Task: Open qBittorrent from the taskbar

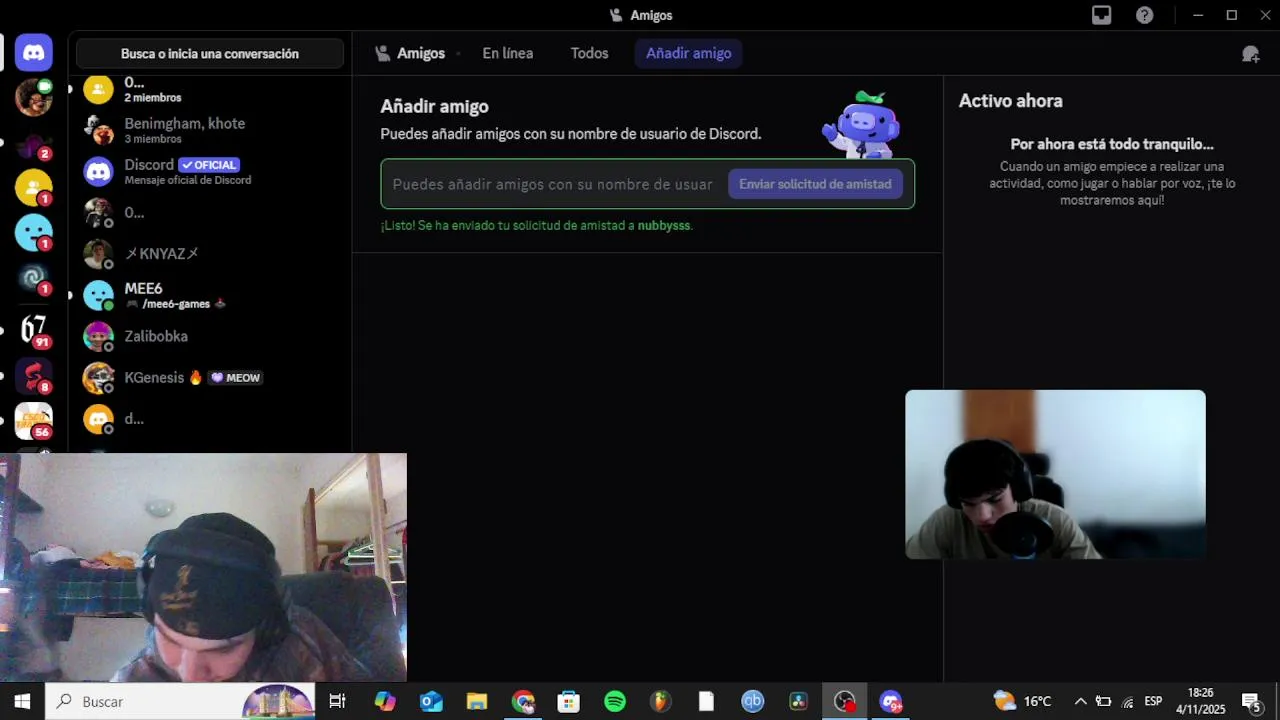Action: coord(753,701)
